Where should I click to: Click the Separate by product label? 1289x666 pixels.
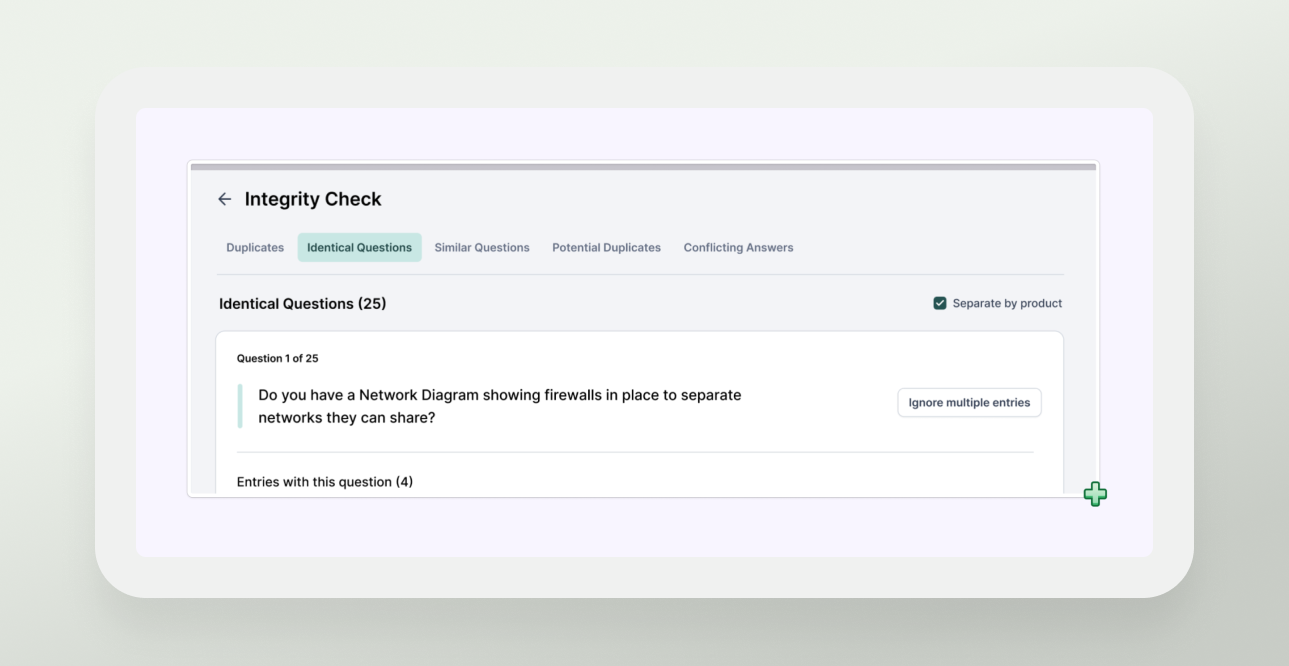1007,303
